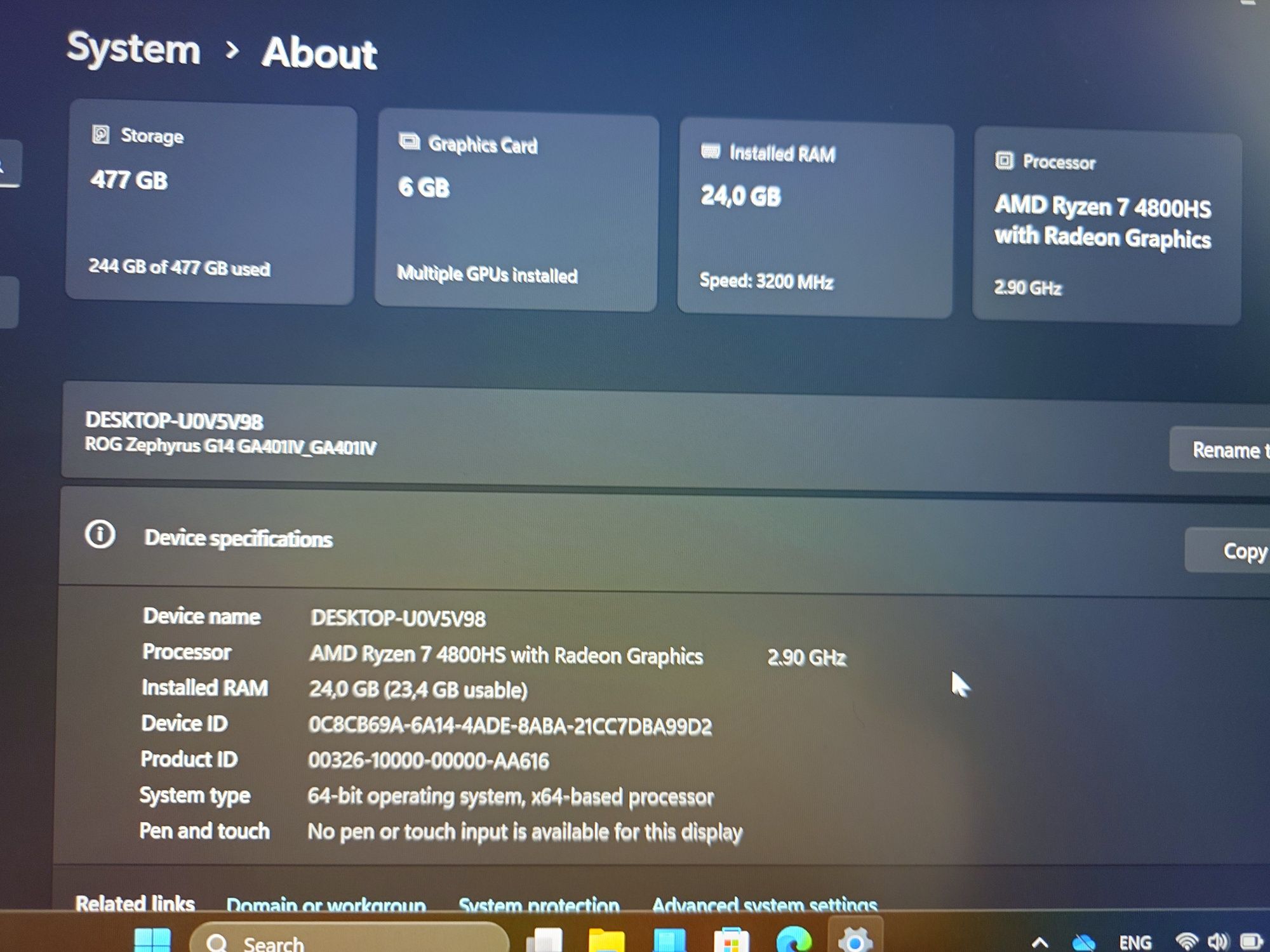This screenshot has height=952, width=1270.
Task: Click the battery status tray icon
Action: tap(1252, 941)
